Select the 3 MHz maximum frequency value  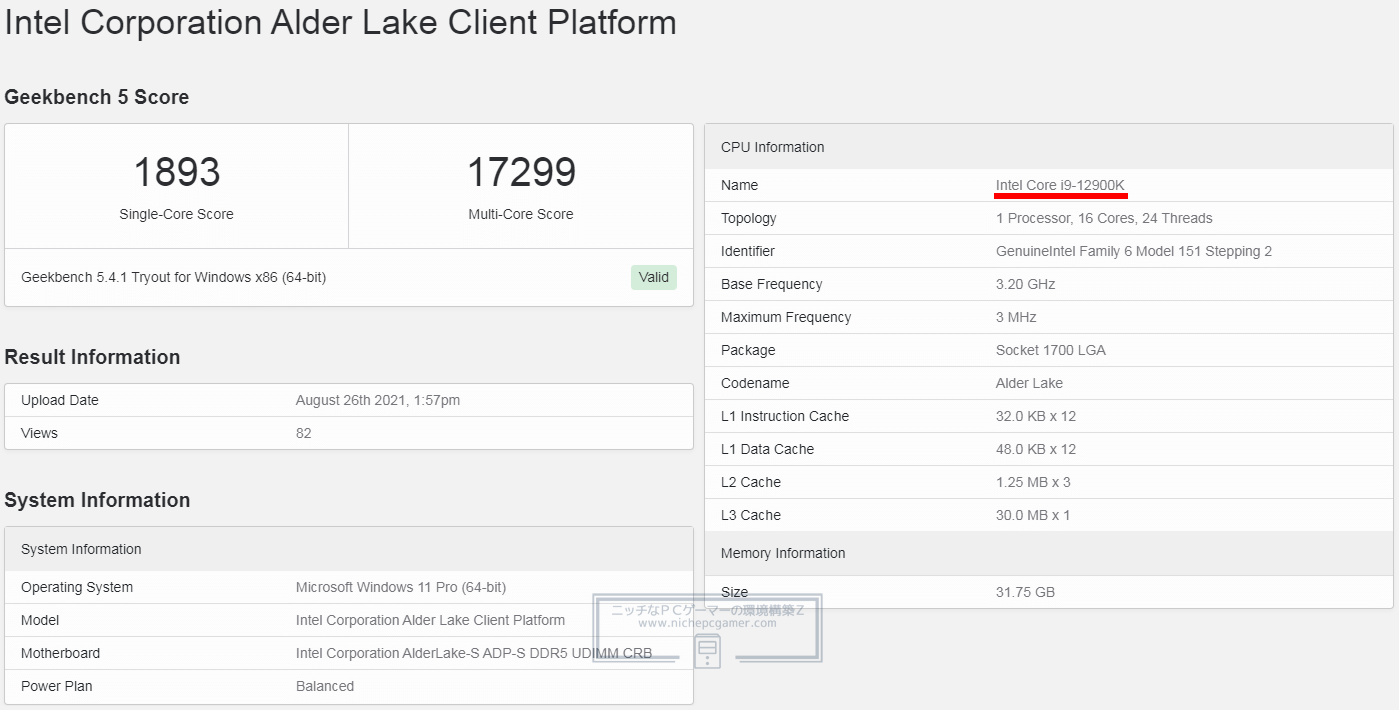1016,317
